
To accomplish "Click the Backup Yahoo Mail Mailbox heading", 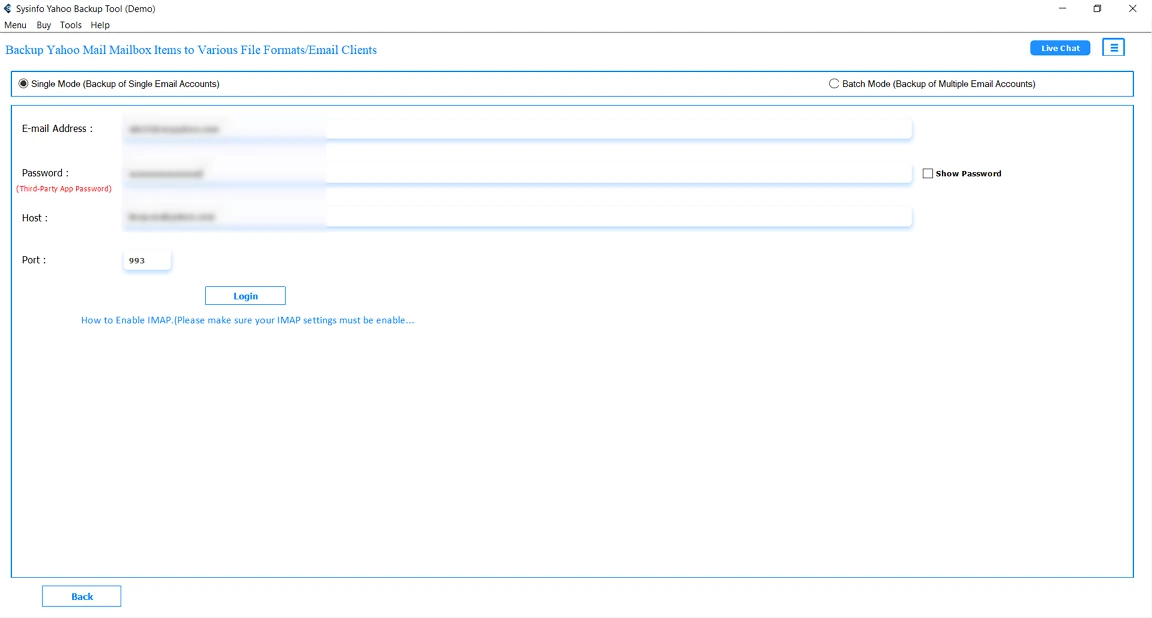I will [x=191, y=50].
